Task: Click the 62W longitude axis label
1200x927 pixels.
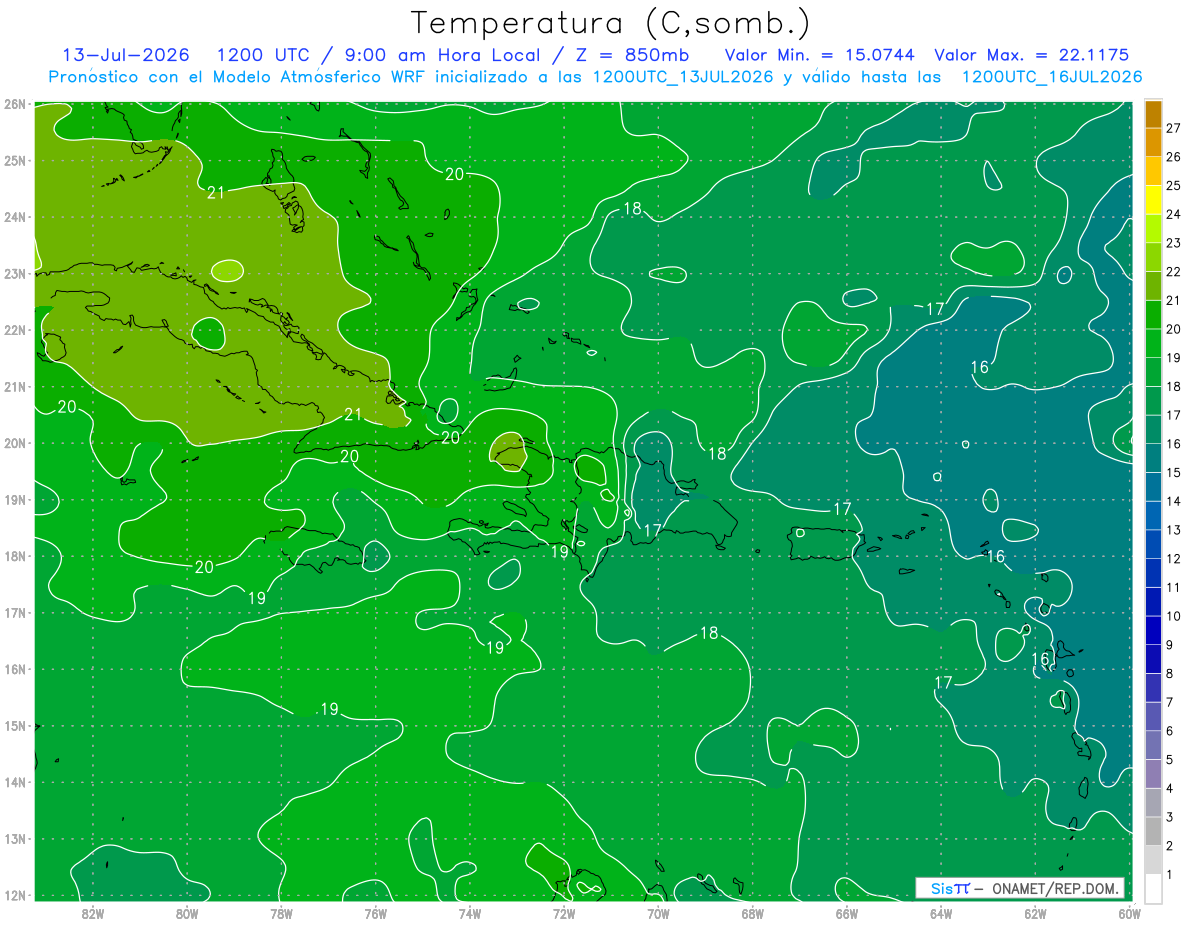Action: [1035, 913]
